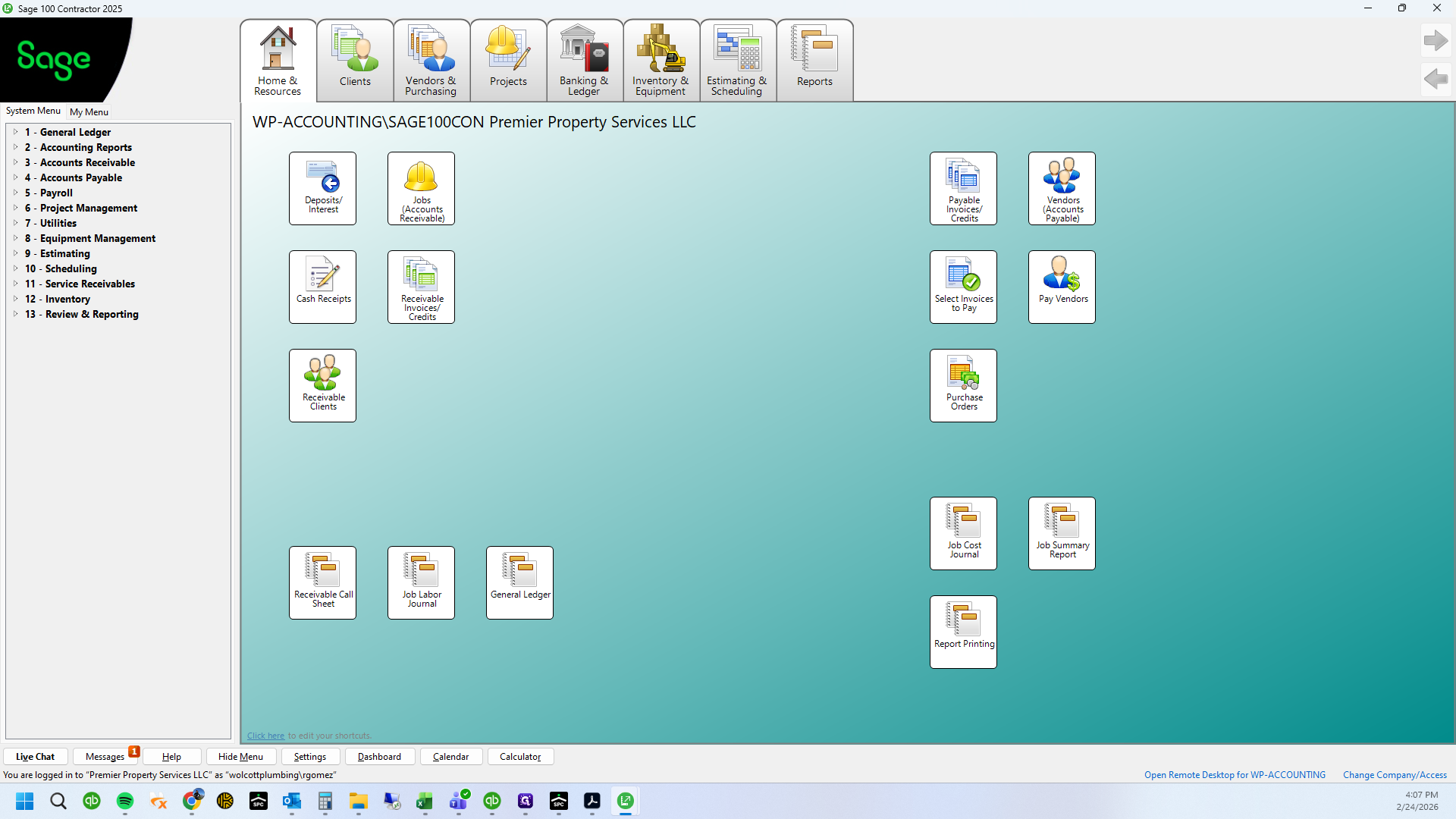Image resolution: width=1456 pixels, height=819 pixels.
Task: Open the Deposits/Interest shortcut icon
Action: [x=322, y=188]
